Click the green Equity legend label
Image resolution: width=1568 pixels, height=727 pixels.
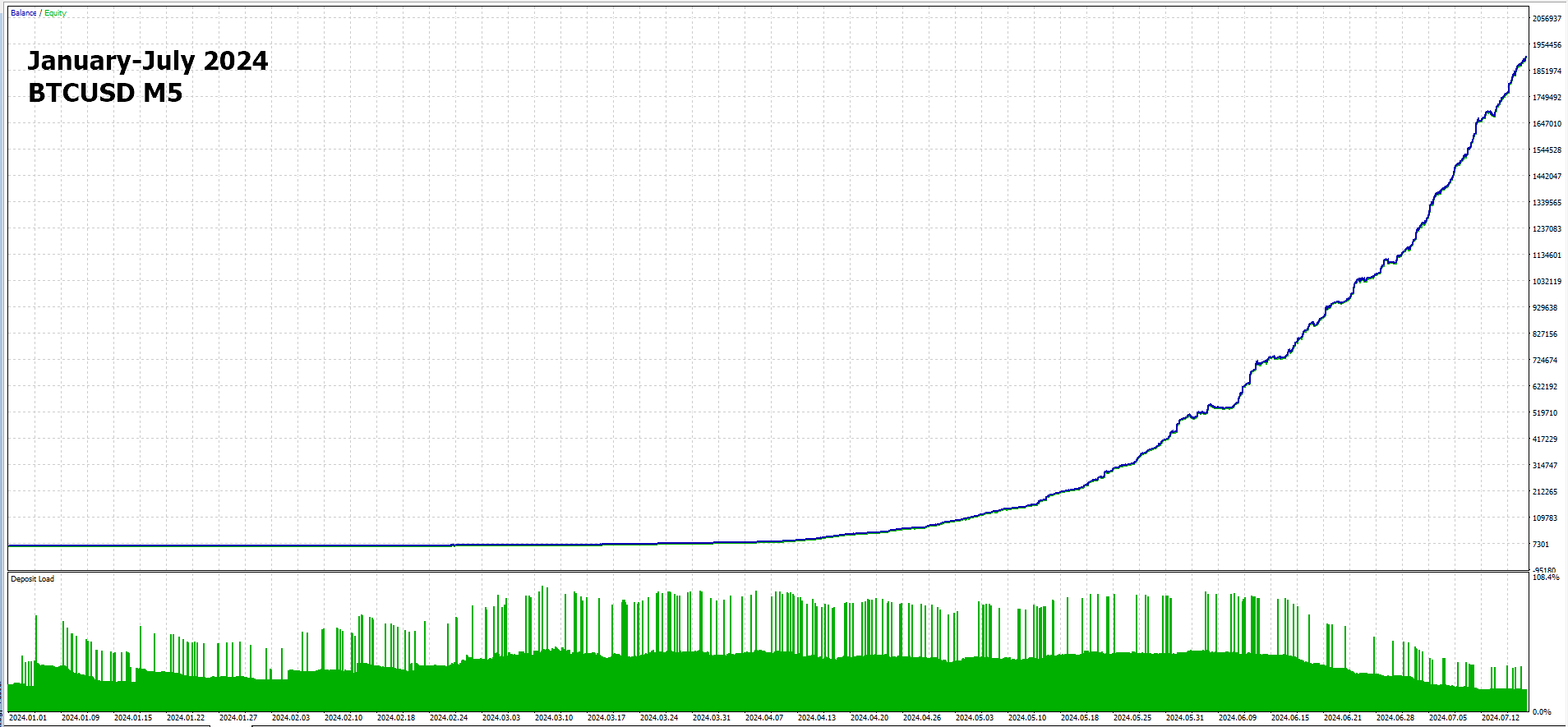point(55,13)
